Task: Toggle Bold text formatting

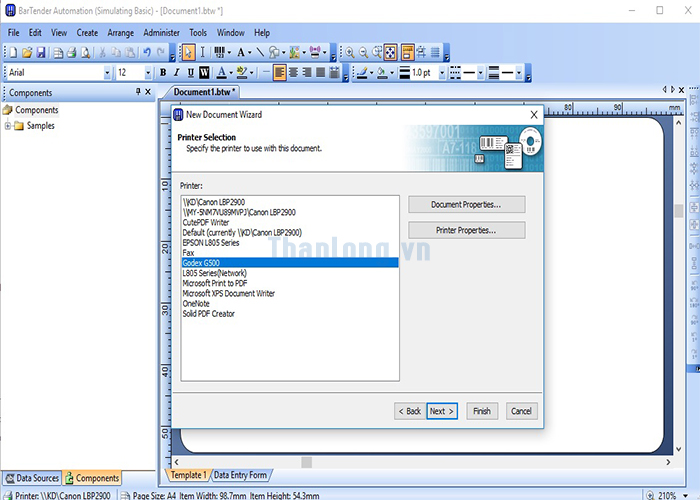Action: click(162, 72)
